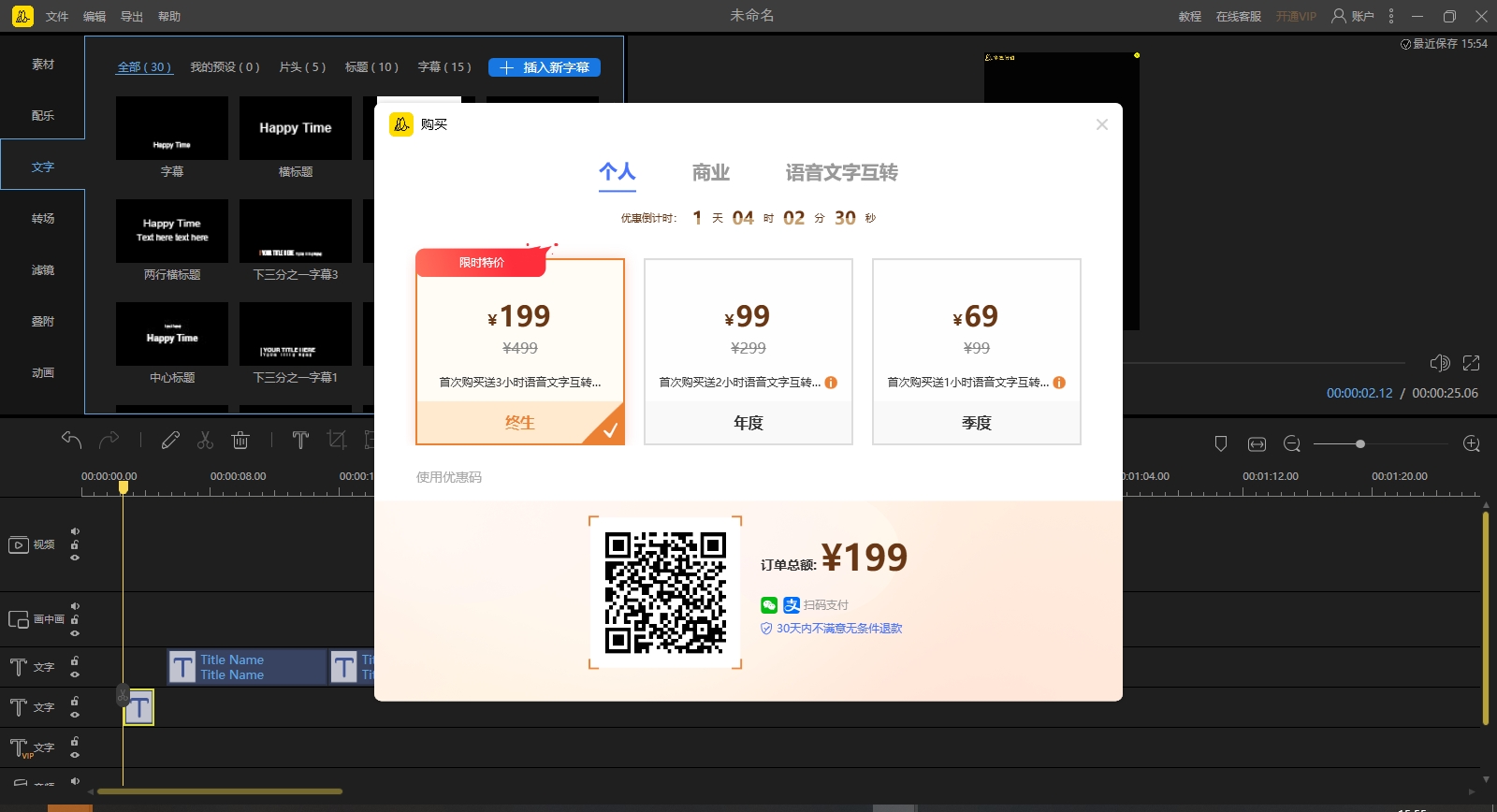Click the fit-to-timeline width icon

point(1257,443)
